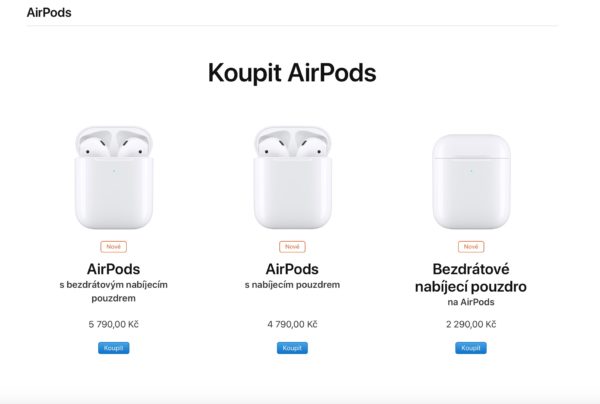Click the AirPods with standard charging case image
The width and height of the screenshot is (600, 404).
click(292, 178)
